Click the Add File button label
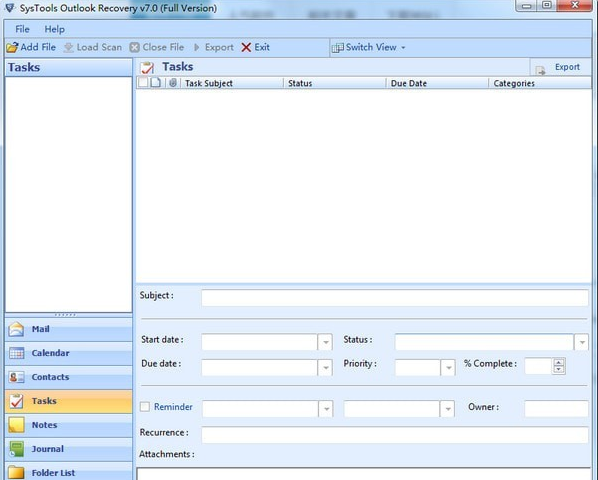The image size is (598, 480). coord(38,47)
